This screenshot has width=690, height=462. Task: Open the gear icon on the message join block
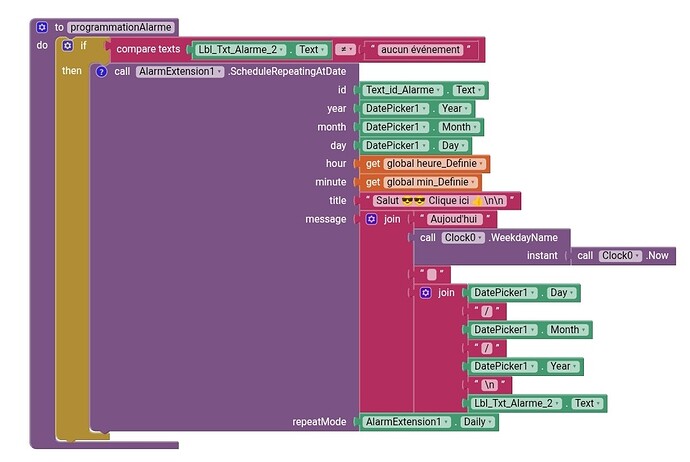click(x=372, y=219)
